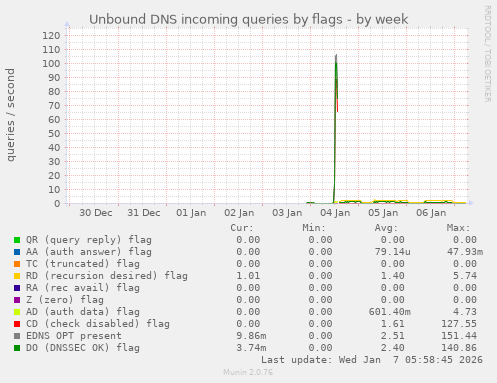Screen dimensions: 497x383
Task: Click the TC flag orange color swatch
Action: pos(17,264)
